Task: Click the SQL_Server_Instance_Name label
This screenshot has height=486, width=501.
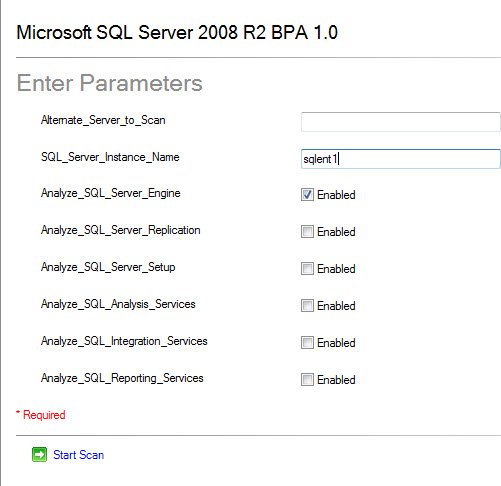Action: [110, 157]
